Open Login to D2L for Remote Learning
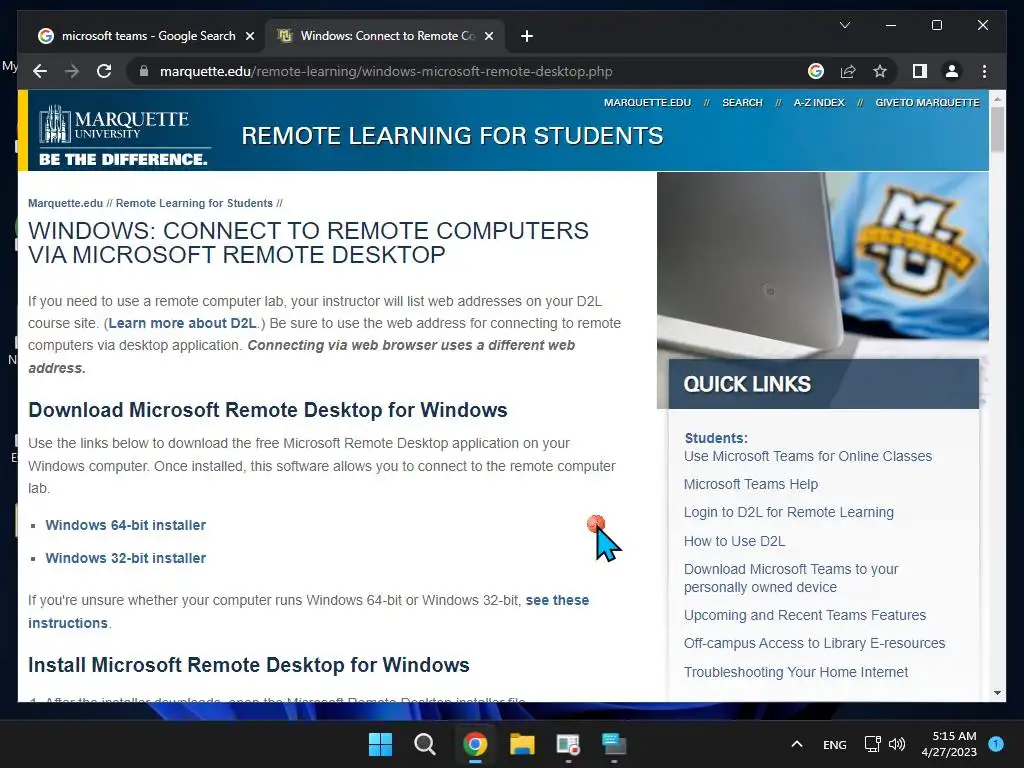The image size is (1024, 768). [789, 513]
